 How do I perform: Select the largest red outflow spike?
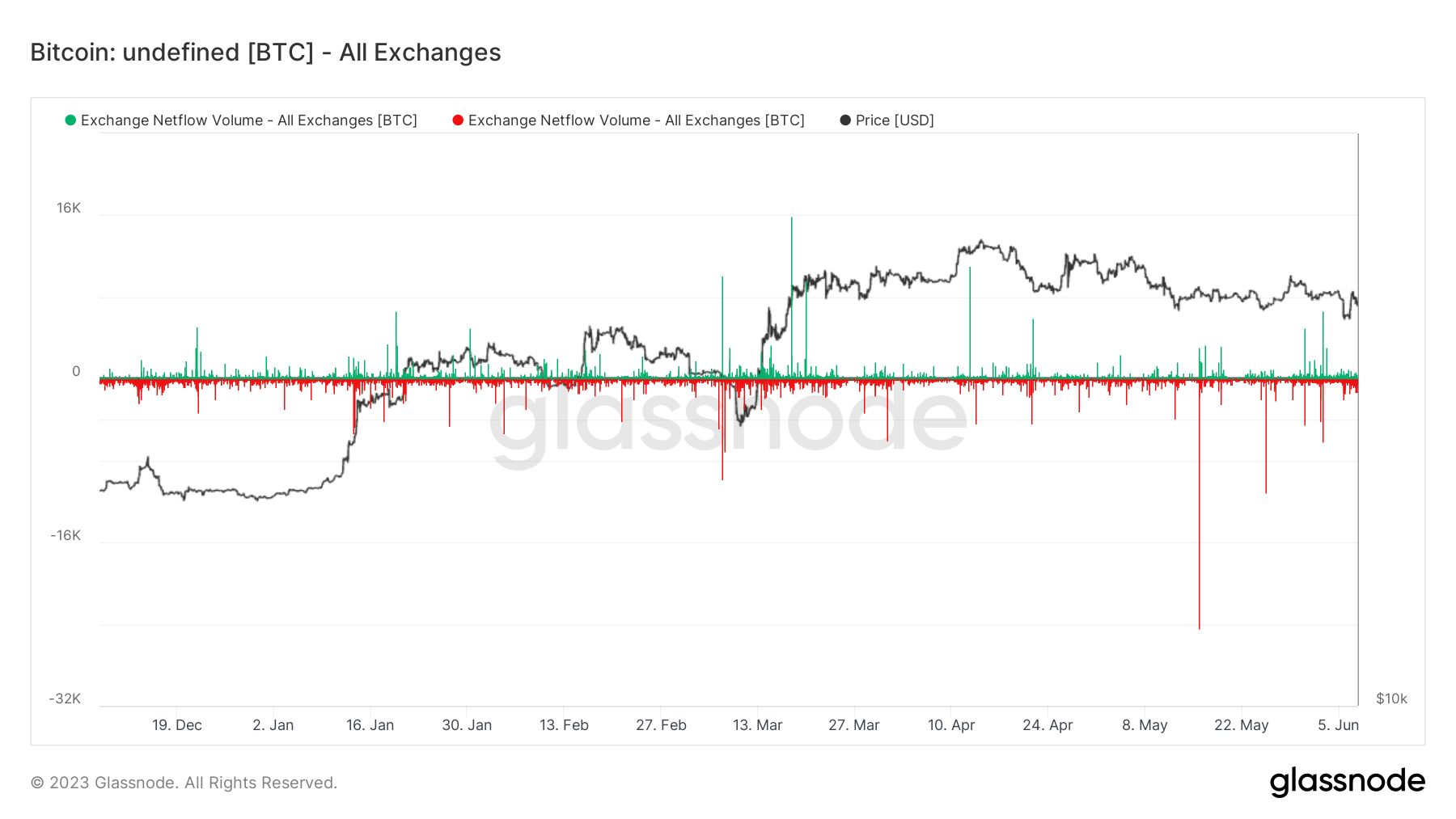[x=1199, y=566]
